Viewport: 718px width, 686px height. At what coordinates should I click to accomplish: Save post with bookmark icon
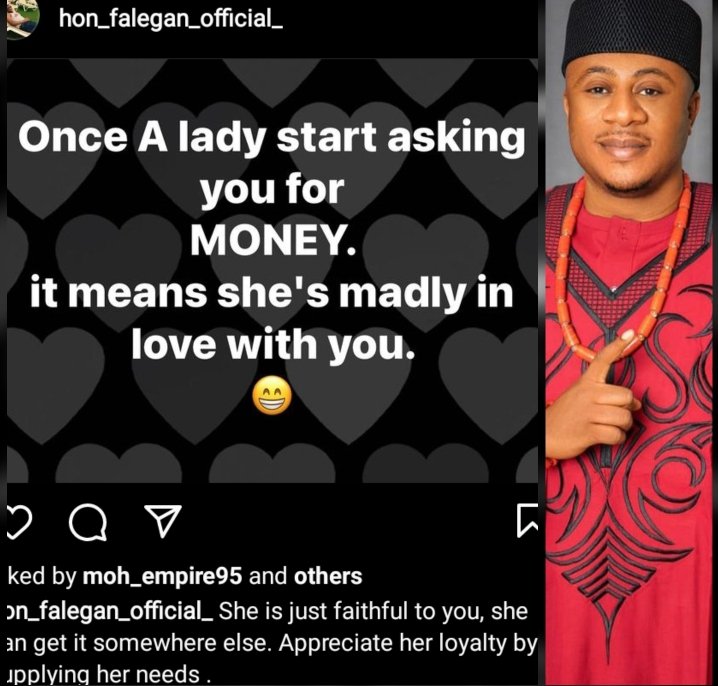click(x=527, y=520)
